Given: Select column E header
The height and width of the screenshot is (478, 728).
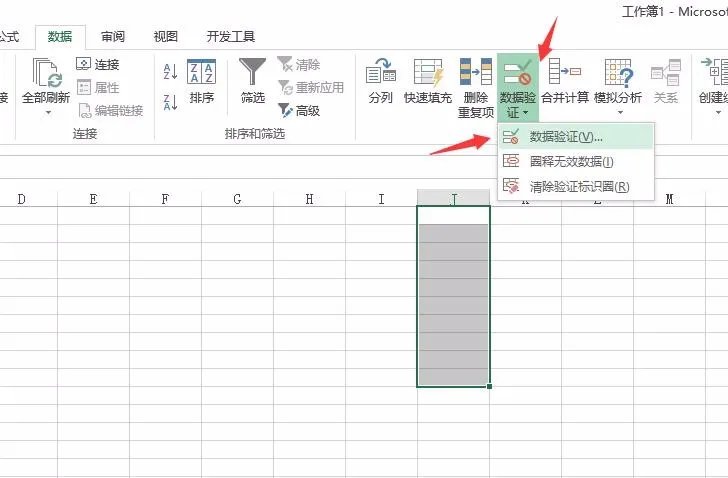Looking at the screenshot, I should coord(93,199).
